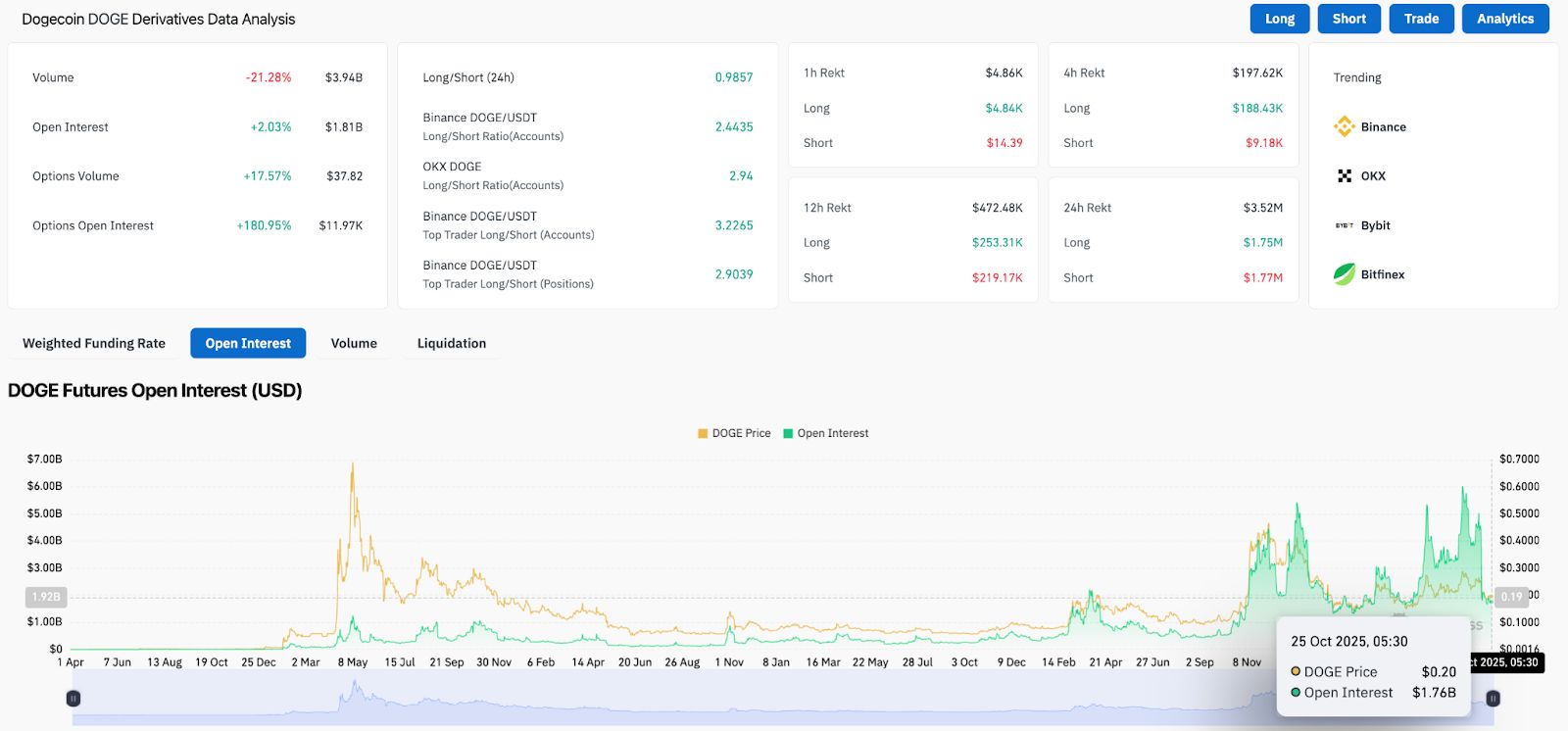The image size is (1568, 731).
Task: Click the green Open Interest legend swatch
Action: [788, 433]
